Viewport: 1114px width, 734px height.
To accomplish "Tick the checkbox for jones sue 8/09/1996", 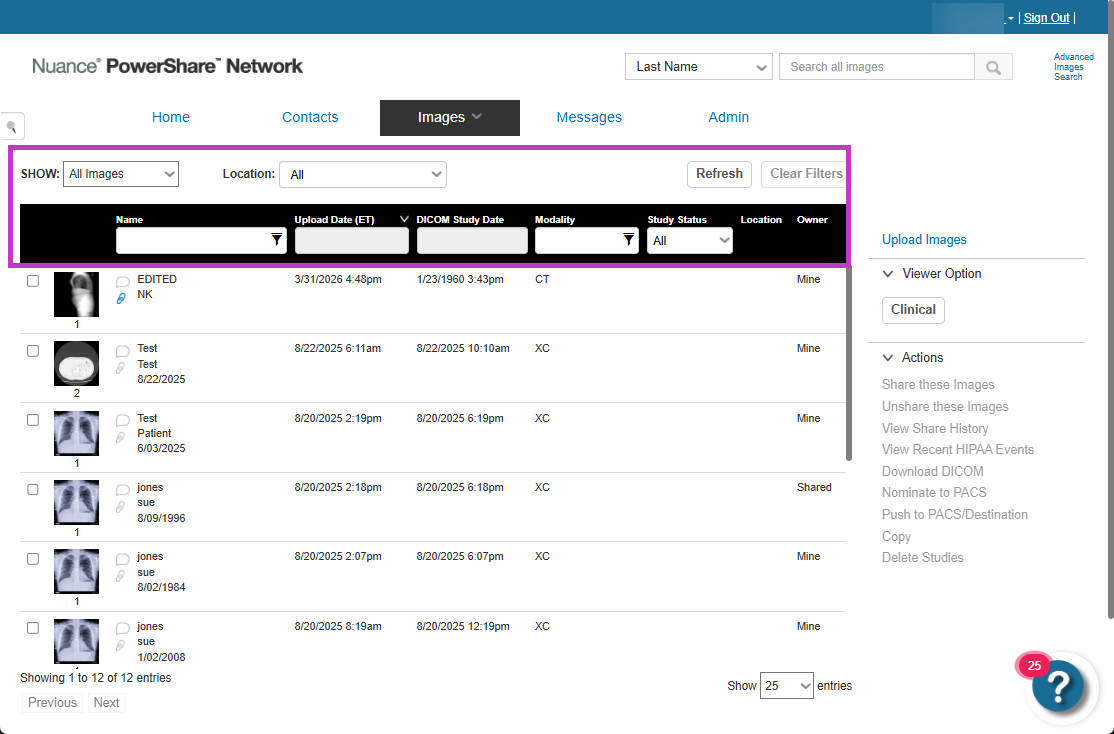I will click(33, 489).
